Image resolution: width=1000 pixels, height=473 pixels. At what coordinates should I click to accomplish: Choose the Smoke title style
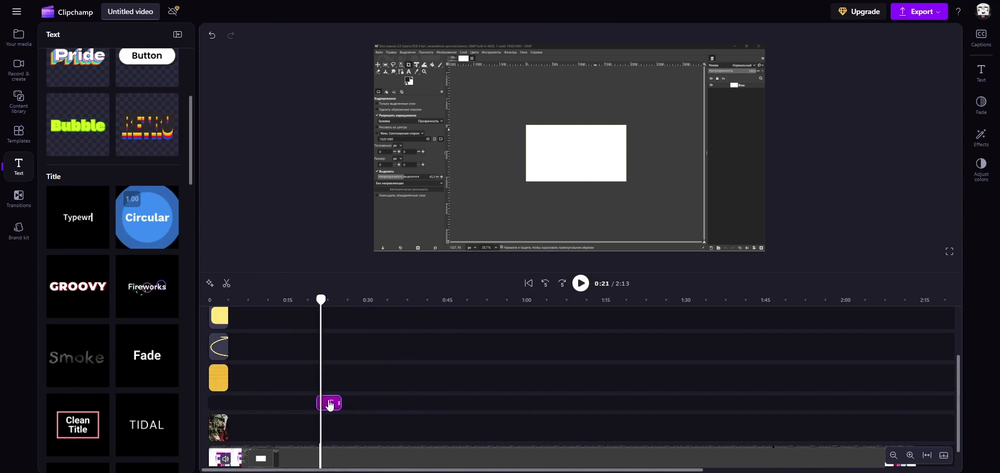point(78,356)
